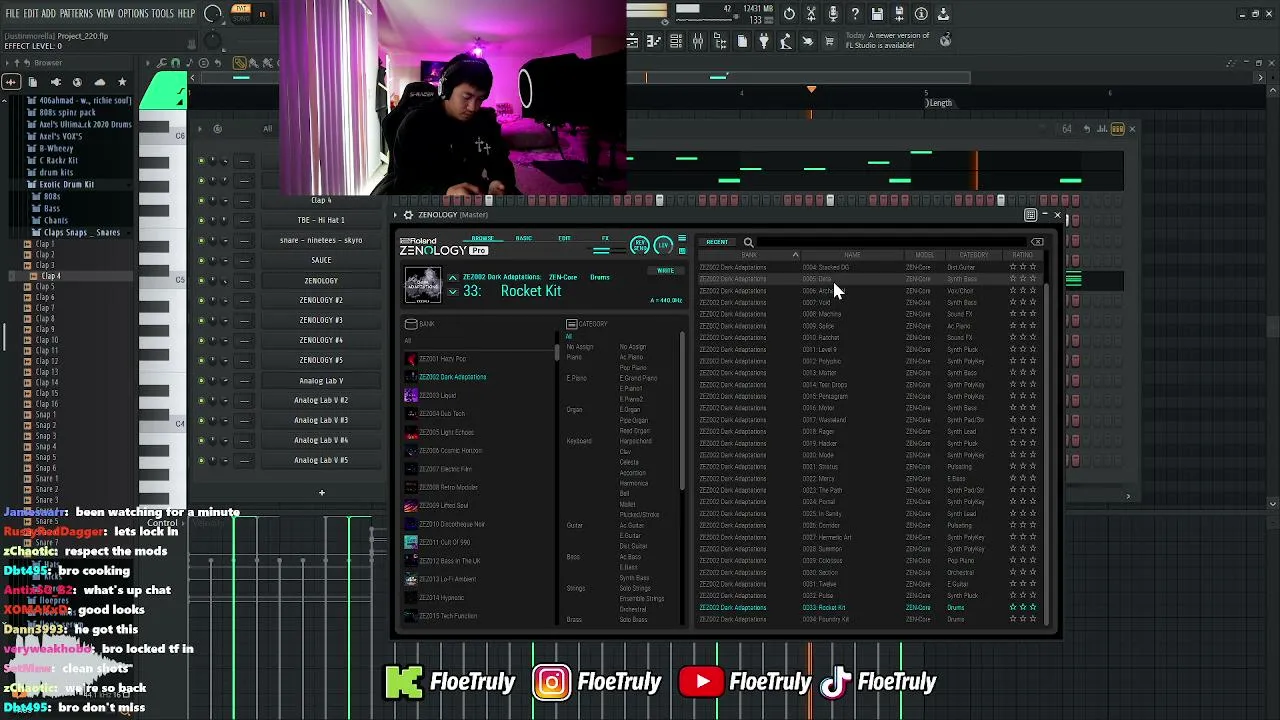Mute the ZENOLOGY #2 channel
Image resolution: width=1280 pixels, height=720 pixels.
(x=201, y=300)
